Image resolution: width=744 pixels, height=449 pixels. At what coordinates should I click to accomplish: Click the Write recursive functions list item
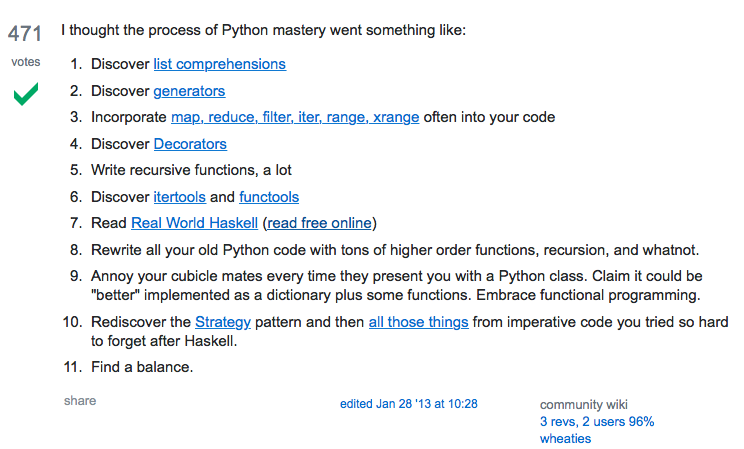(x=191, y=170)
